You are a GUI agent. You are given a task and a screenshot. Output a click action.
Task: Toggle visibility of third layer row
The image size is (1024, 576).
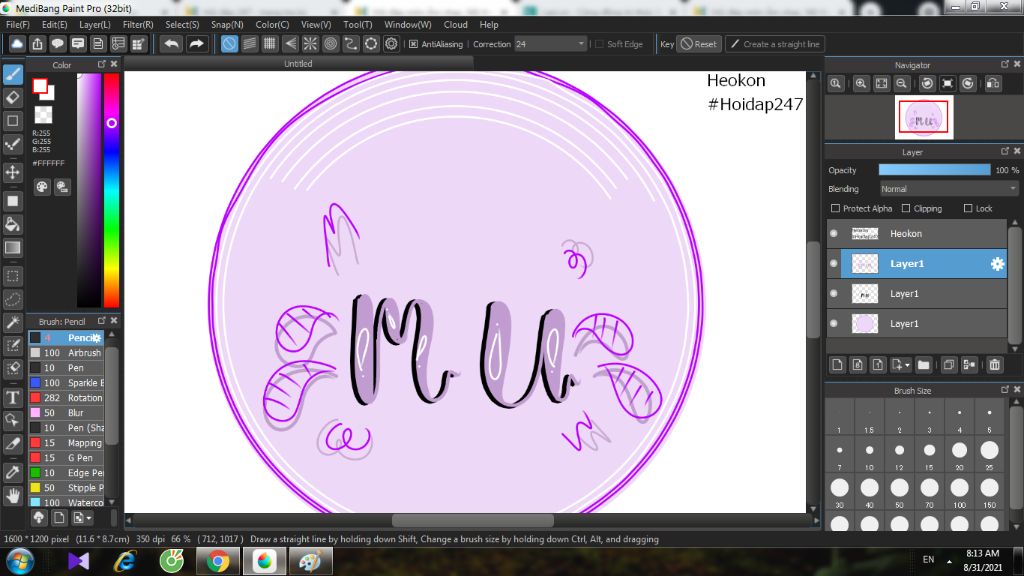tap(834, 293)
